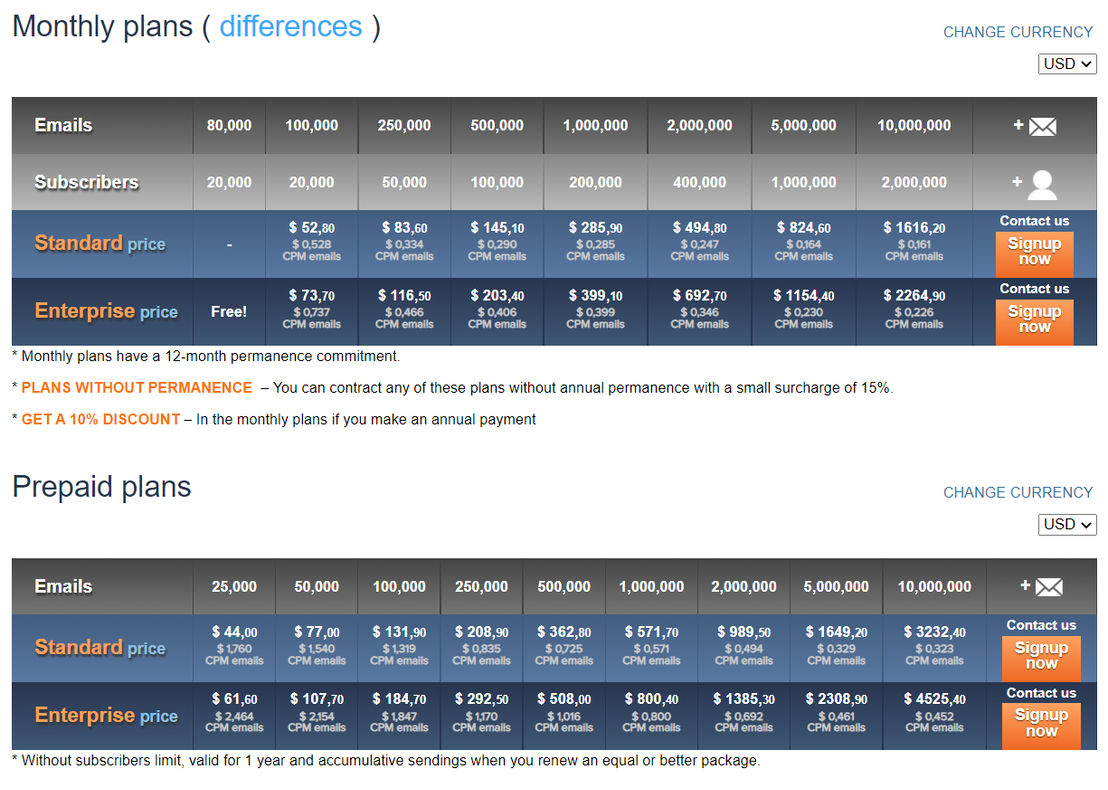Image resolution: width=1108 pixels, height=790 pixels.
Task: Click the $ 2264,90 Enterprise monthly price
Action: 914,295
